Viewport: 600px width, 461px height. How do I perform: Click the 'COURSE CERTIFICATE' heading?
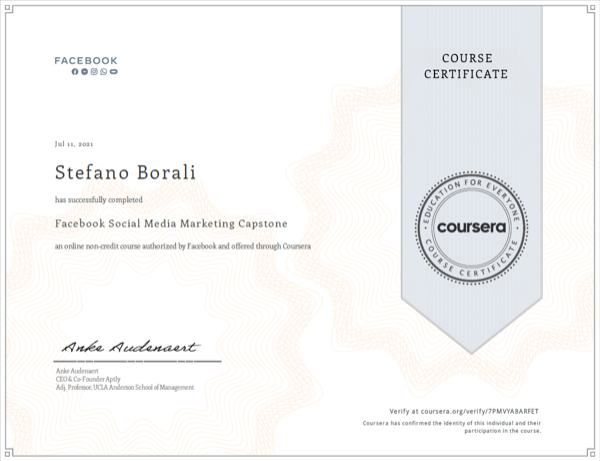pos(466,66)
